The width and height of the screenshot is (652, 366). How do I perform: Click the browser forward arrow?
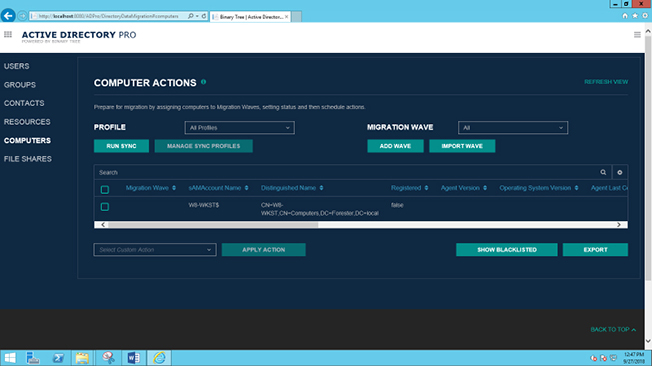pos(22,16)
